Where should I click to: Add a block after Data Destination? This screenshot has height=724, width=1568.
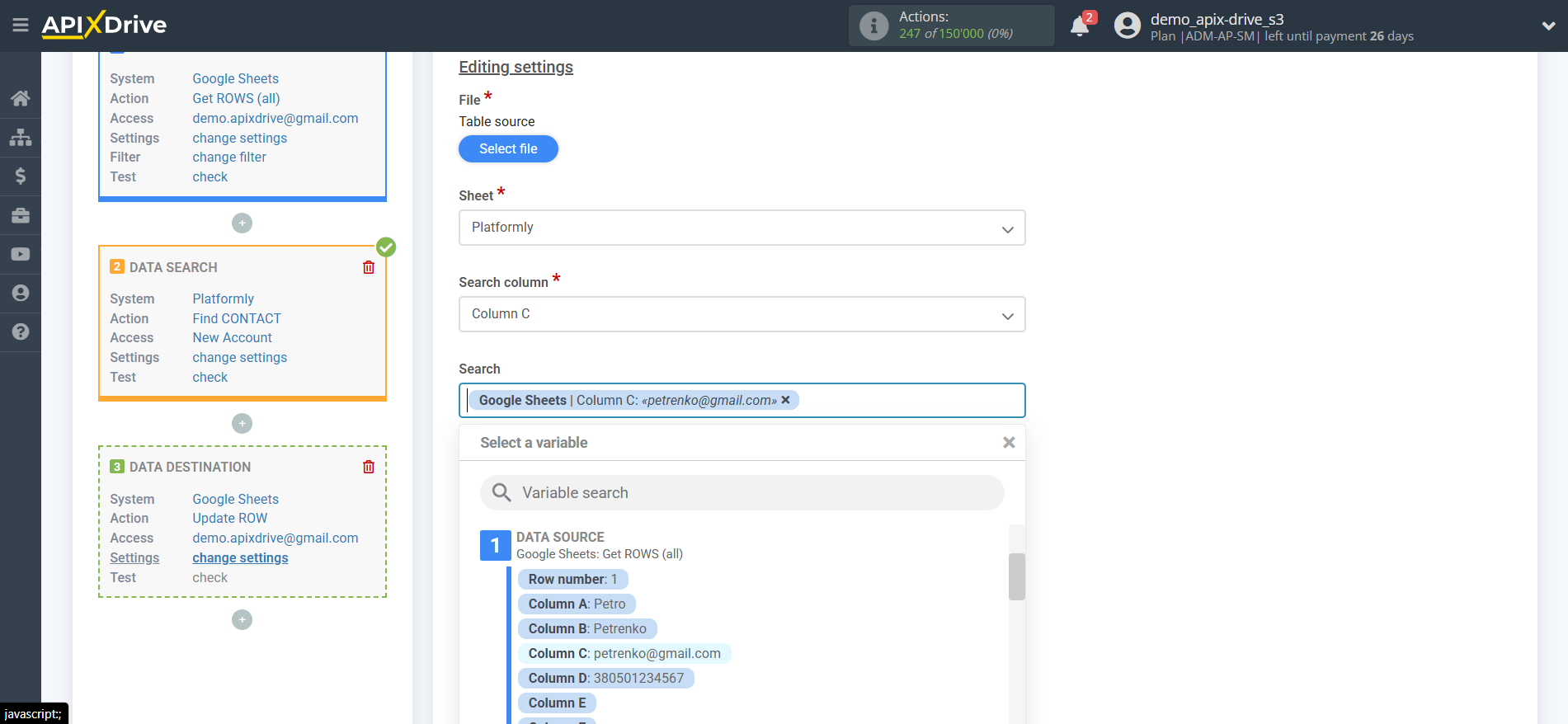pyautogui.click(x=242, y=619)
